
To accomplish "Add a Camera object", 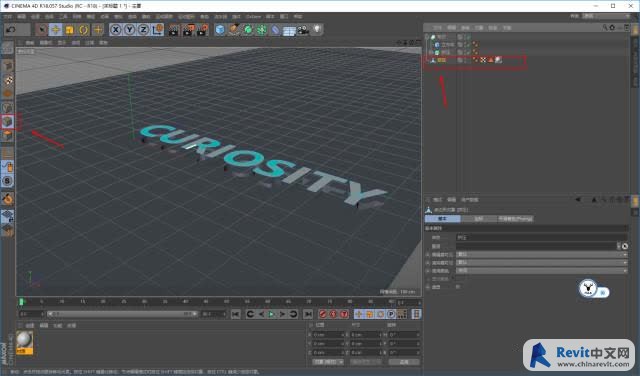I will (x=303, y=30).
